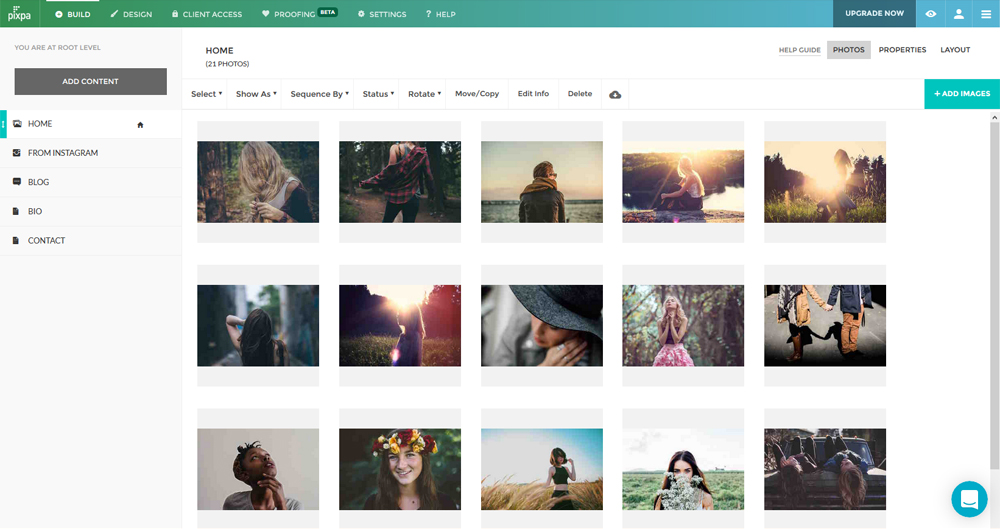Image resolution: width=1000 pixels, height=529 pixels.
Task: Click the Add Content button
Action: 91,82
